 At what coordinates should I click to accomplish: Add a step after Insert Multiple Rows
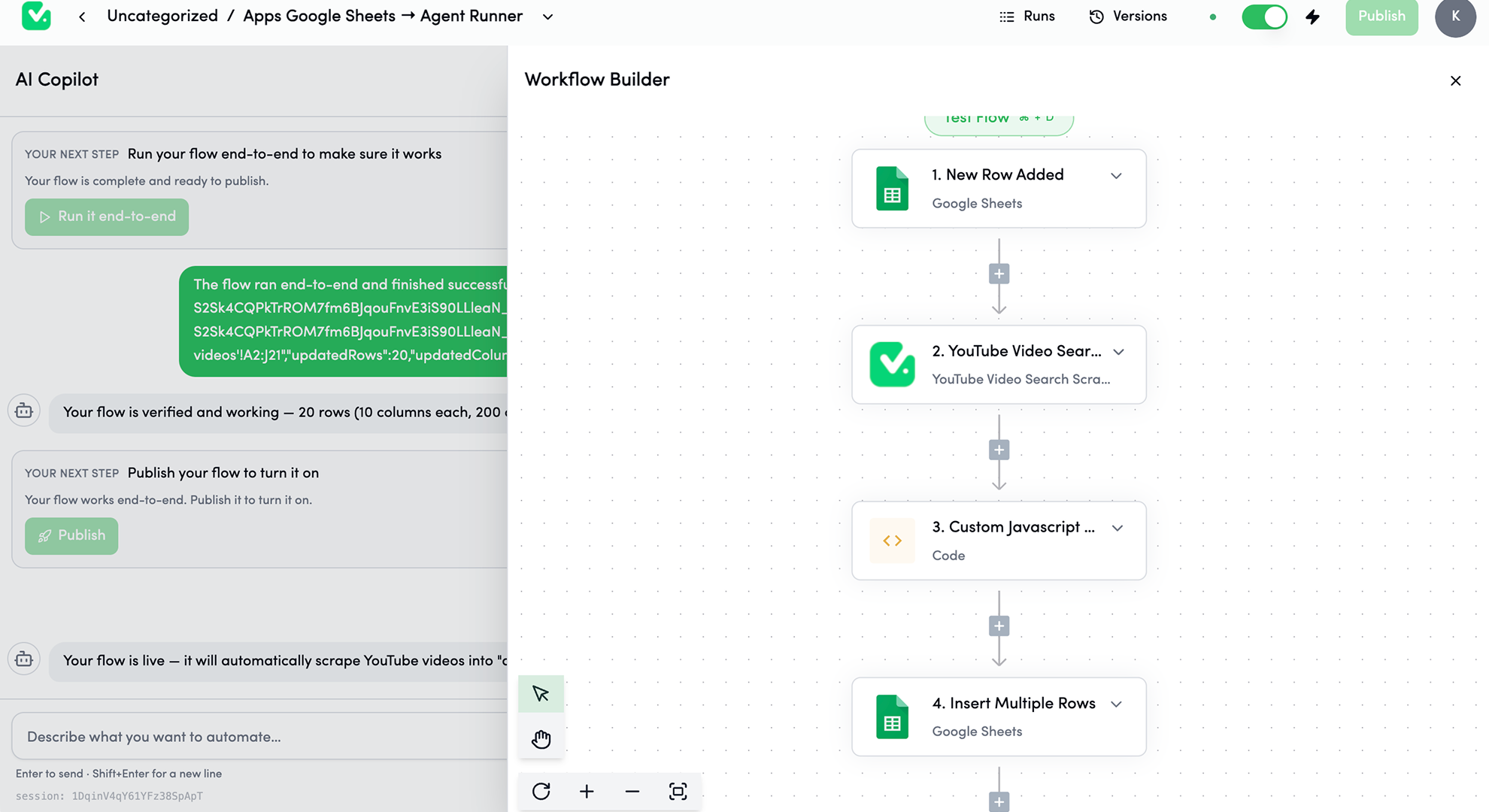coord(999,802)
